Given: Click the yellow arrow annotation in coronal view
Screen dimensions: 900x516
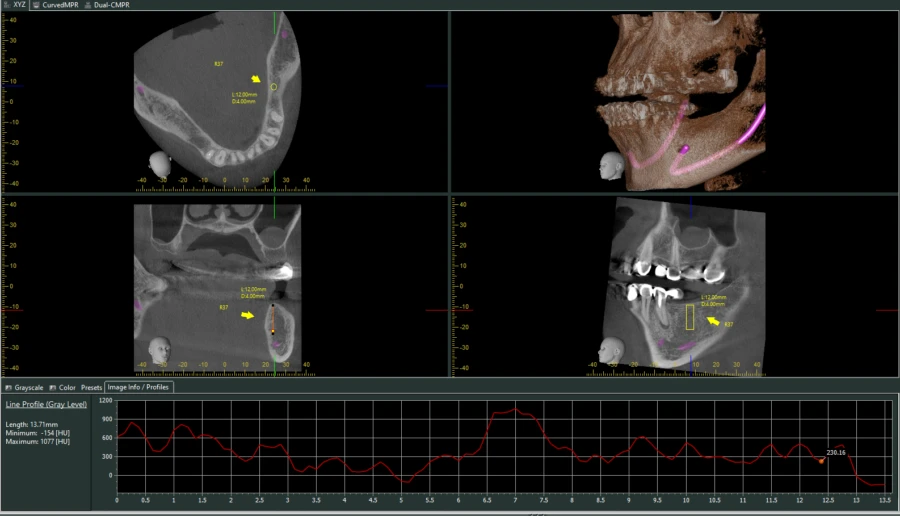Looking at the screenshot, I should click(x=248, y=315).
